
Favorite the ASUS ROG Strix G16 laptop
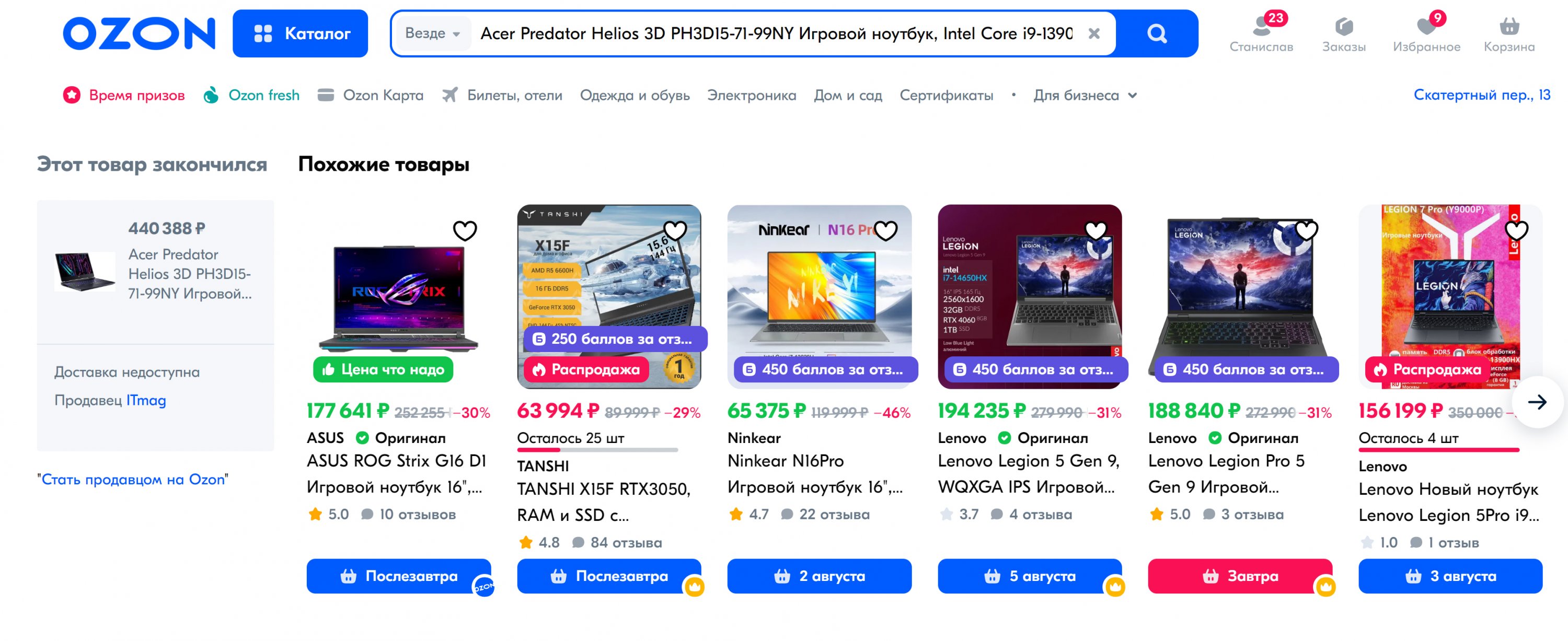point(465,230)
